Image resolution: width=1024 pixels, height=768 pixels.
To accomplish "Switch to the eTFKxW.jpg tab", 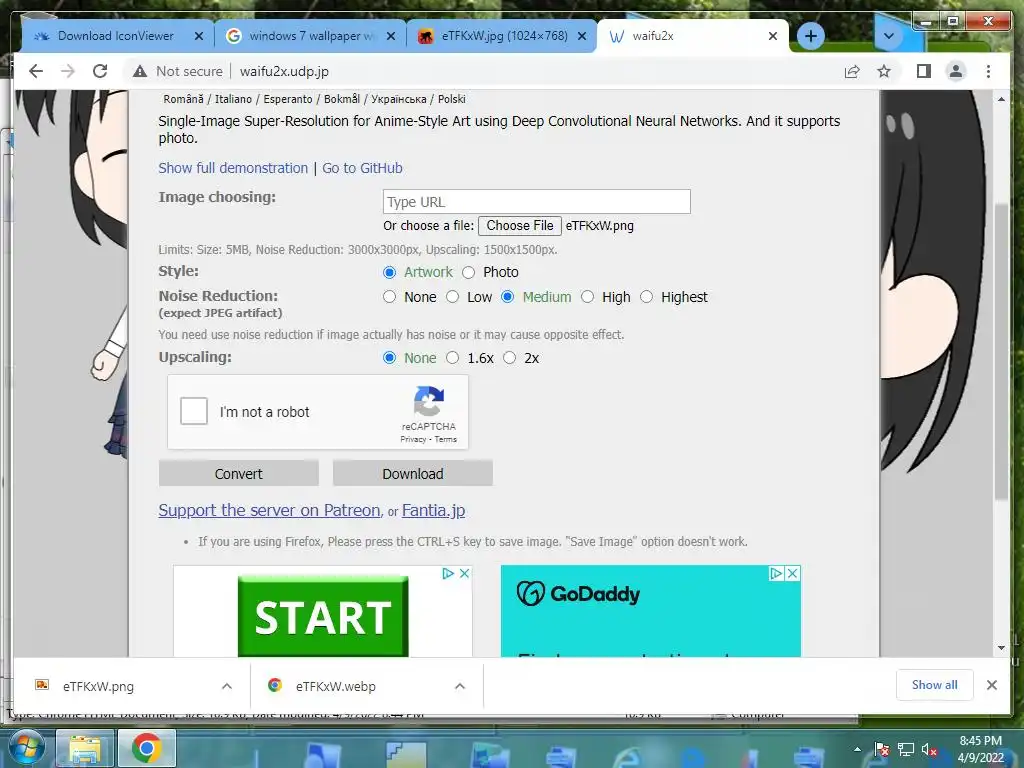I will [502, 36].
